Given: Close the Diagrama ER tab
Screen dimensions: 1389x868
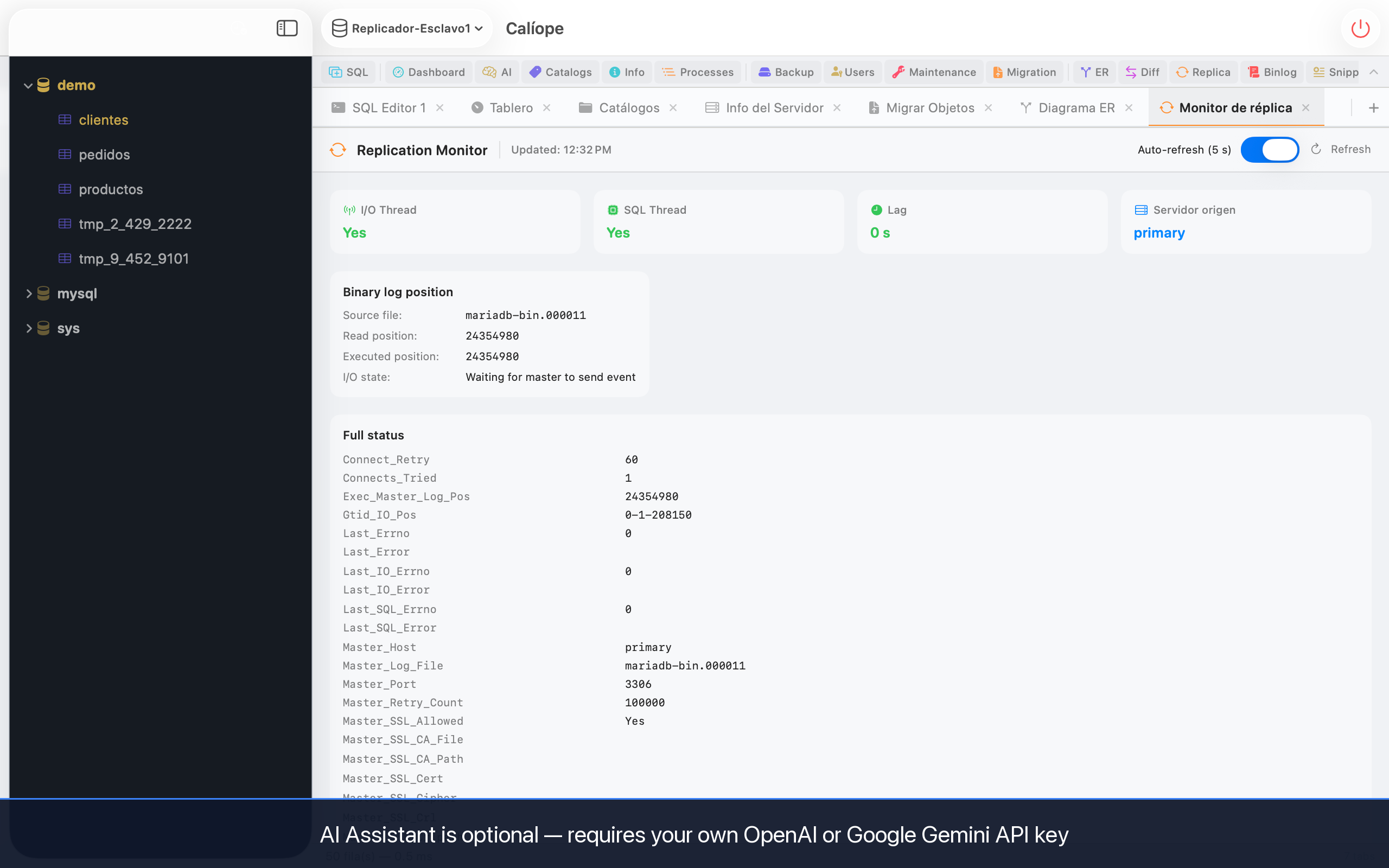Looking at the screenshot, I should (1129, 108).
